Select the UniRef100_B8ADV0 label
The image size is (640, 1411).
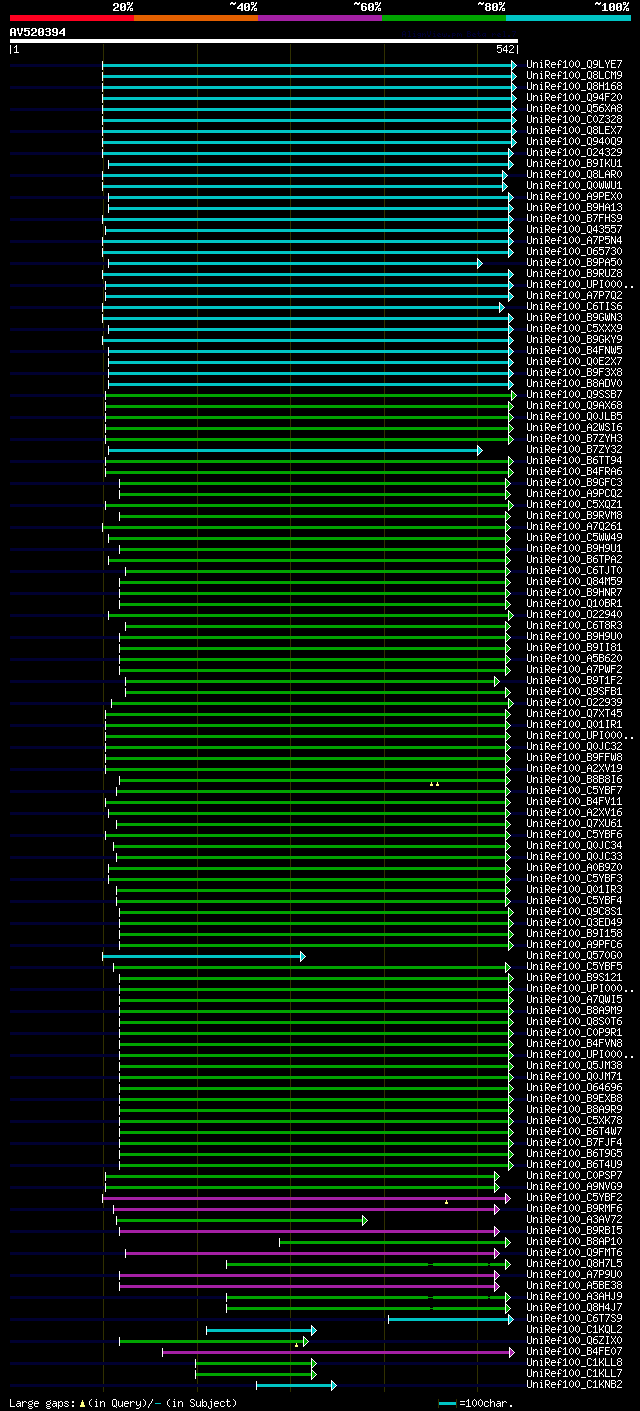click(x=574, y=383)
